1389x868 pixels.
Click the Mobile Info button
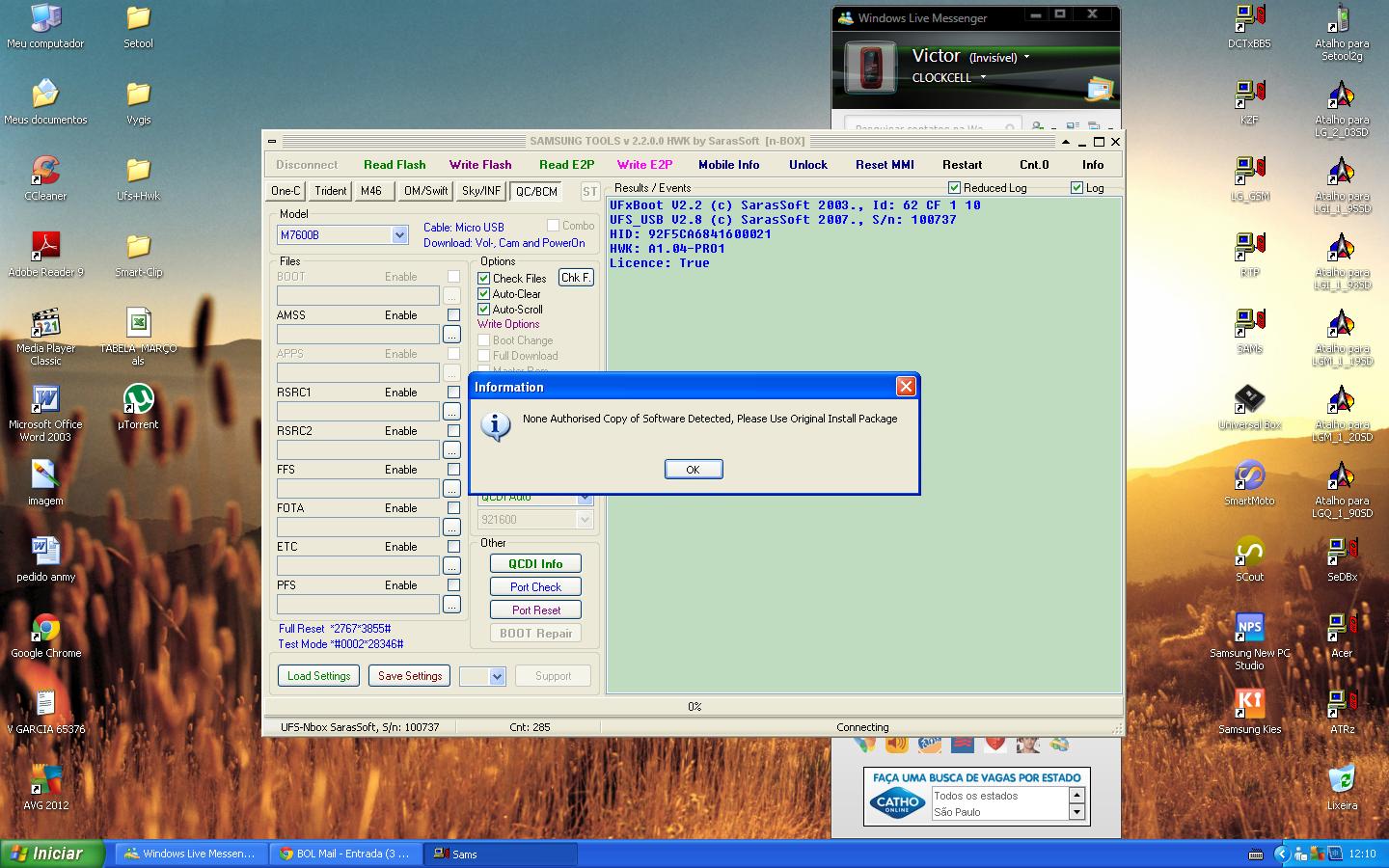(728, 165)
